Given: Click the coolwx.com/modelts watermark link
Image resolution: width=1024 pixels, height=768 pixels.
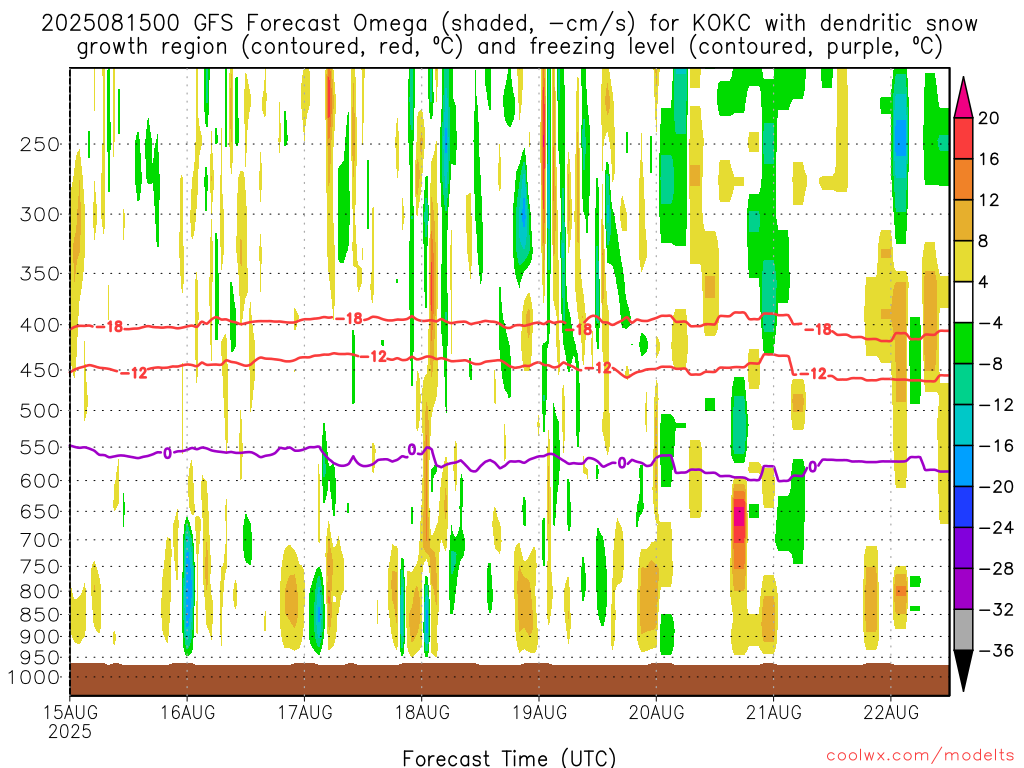Looking at the screenshot, I should 920,756.
